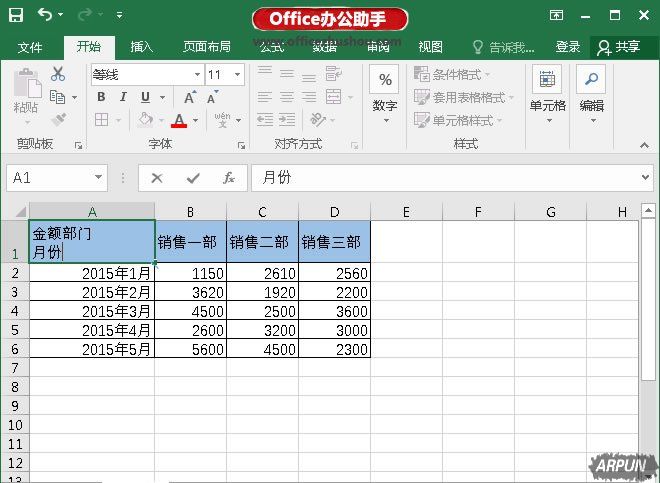Copy selection with the copy icon
Image resolution: width=660 pixels, height=483 pixels.
58,97
